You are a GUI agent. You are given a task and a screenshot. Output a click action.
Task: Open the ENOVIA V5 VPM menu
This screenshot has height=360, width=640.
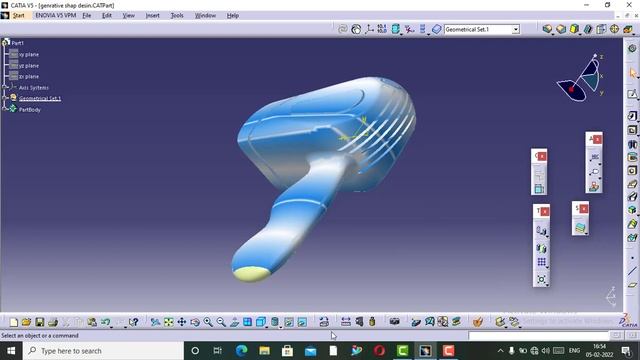[56, 16]
